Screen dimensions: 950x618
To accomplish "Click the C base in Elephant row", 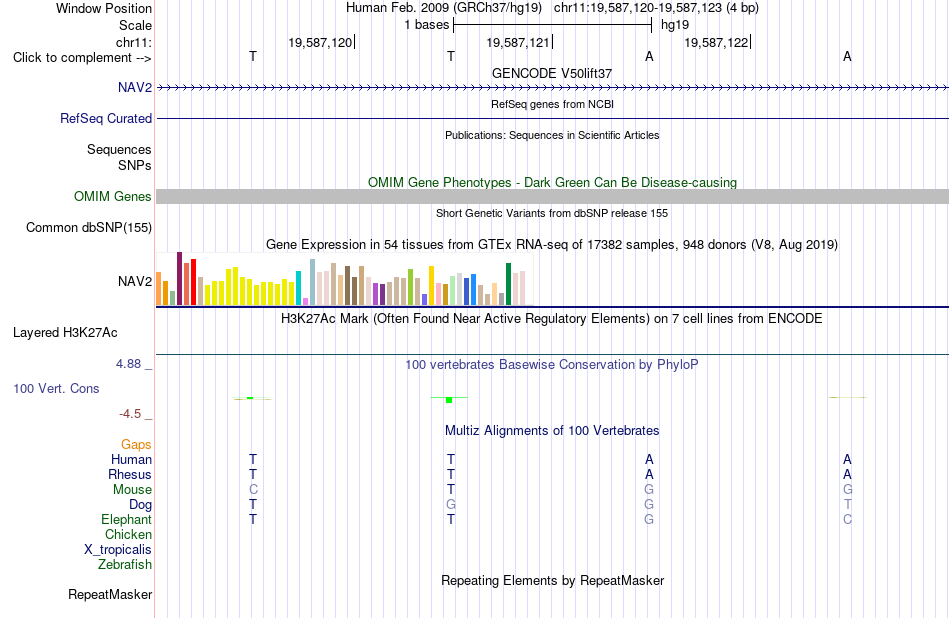I will click(x=847, y=519).
